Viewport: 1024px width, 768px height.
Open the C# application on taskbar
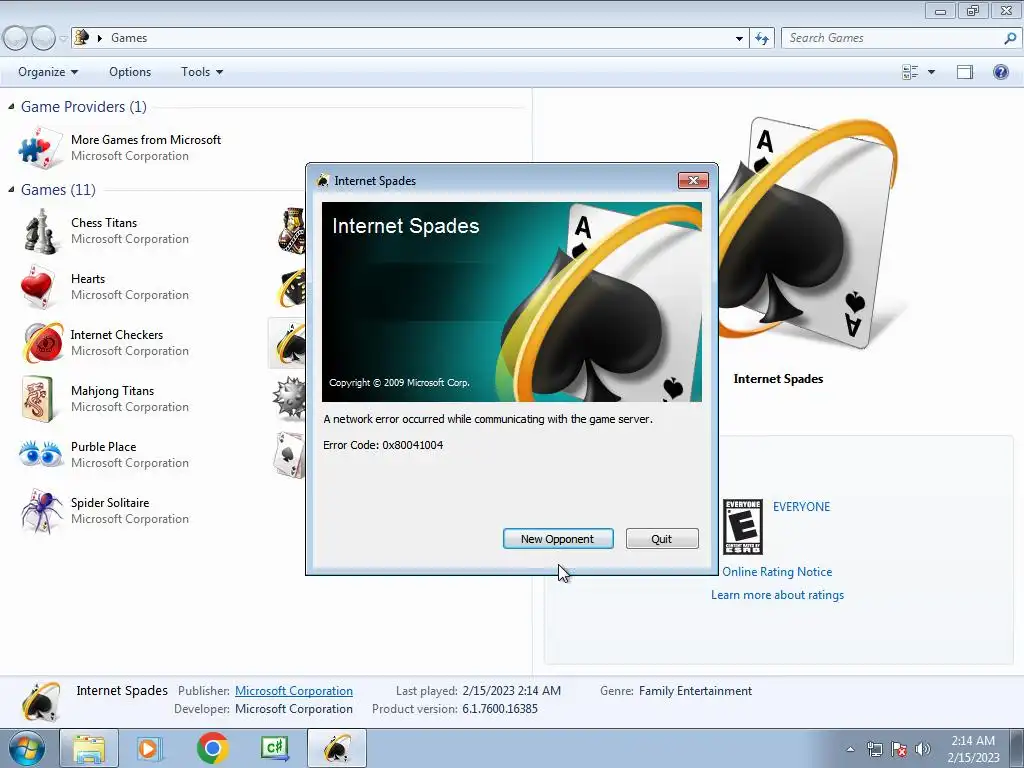(x=274, y=748)
